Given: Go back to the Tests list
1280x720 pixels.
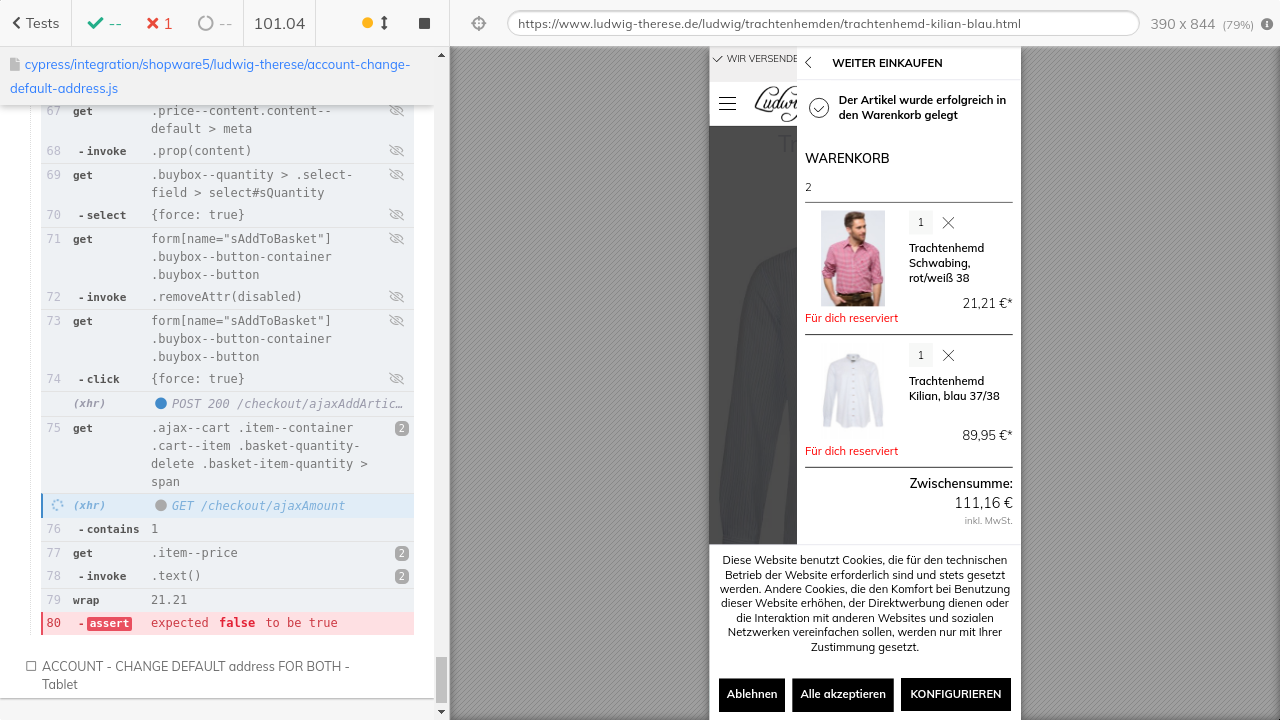Looking at the screenshot, I should coord(36,23).
